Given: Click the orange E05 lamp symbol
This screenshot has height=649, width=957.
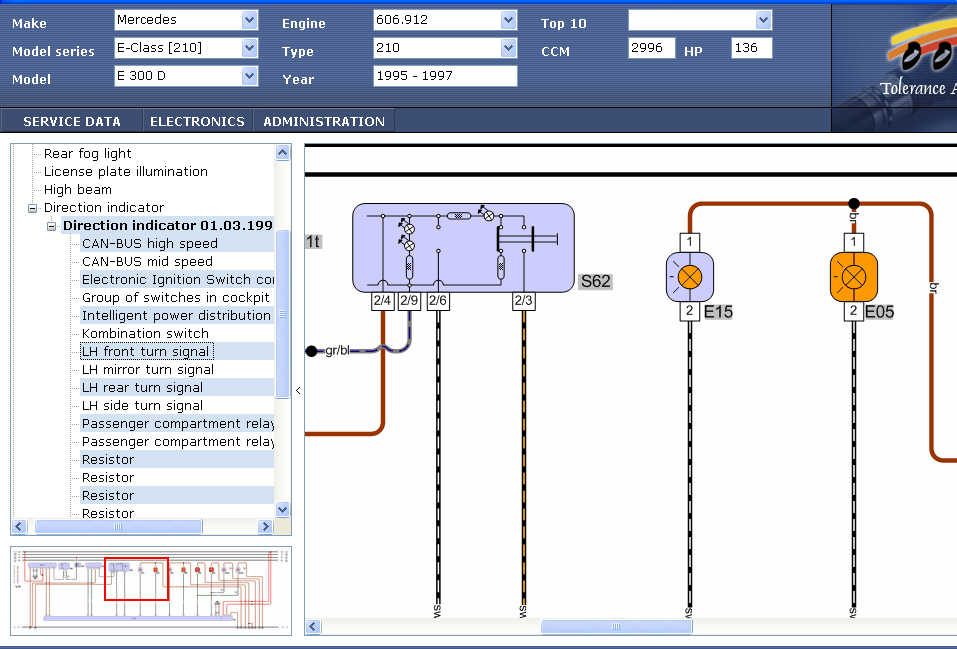Looking at the screenshot, I should pos(853,277).
